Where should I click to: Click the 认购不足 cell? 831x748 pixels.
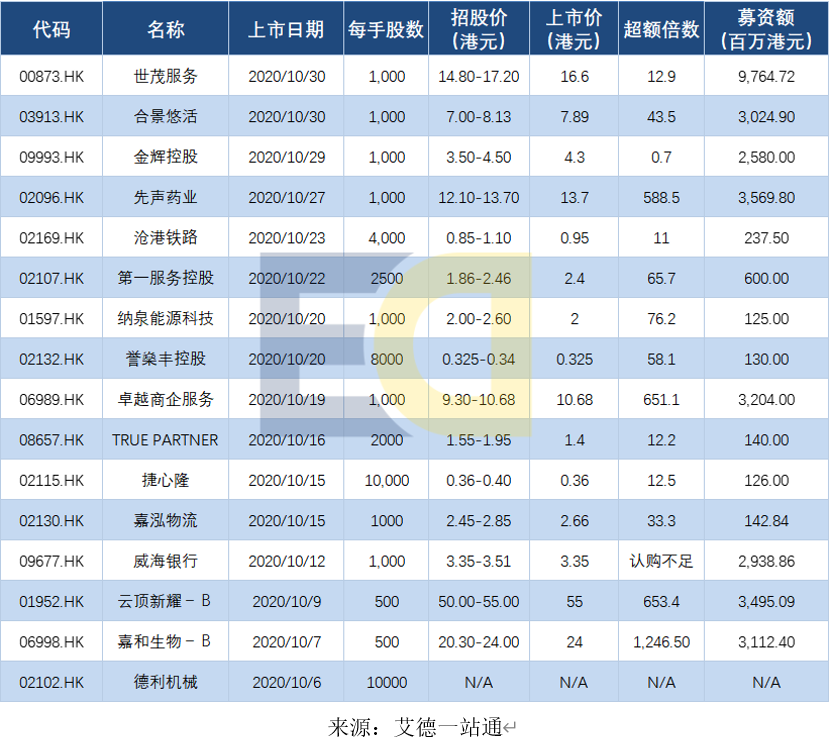[661, 561]
